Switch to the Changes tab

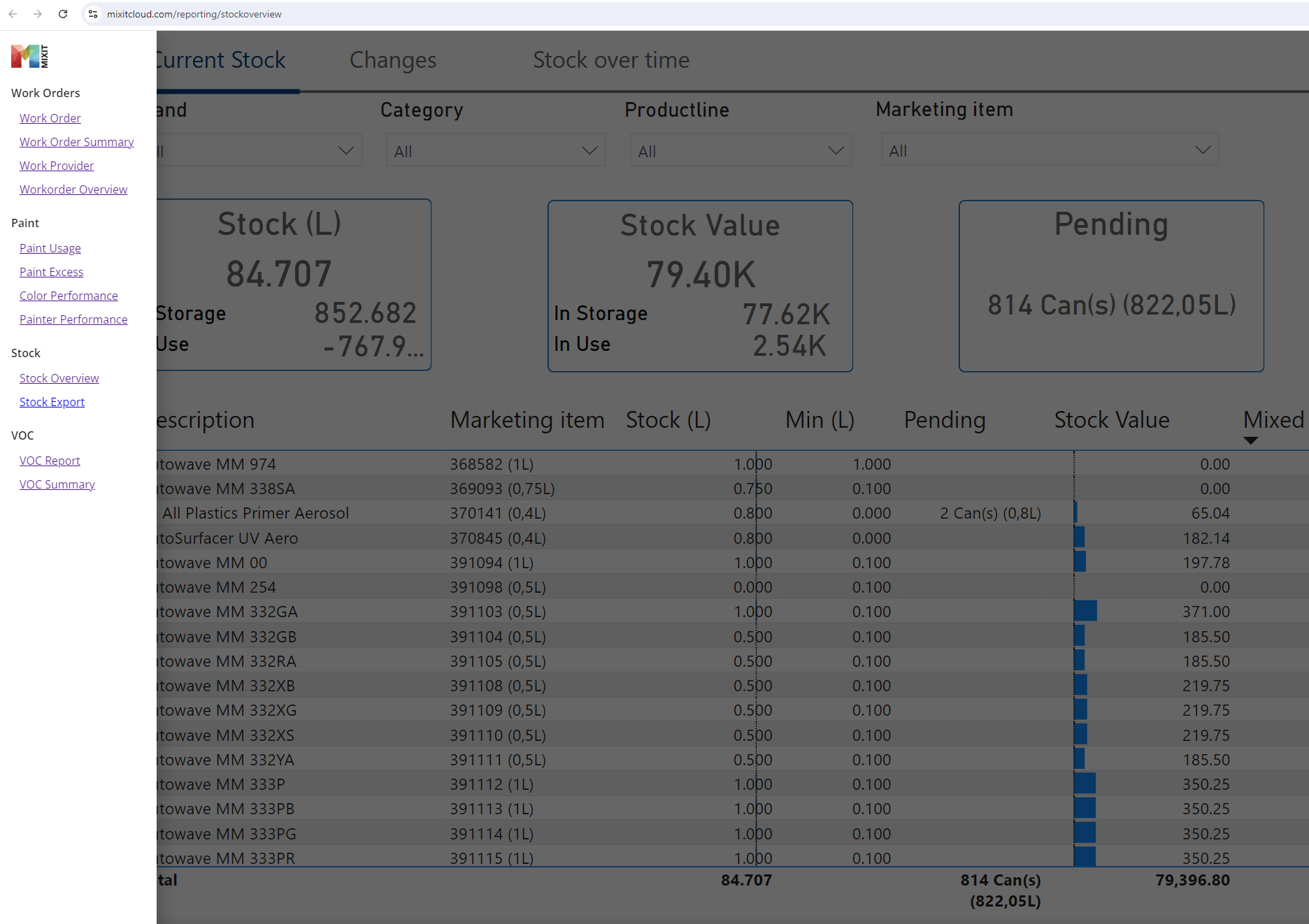[x=392, y=60]
